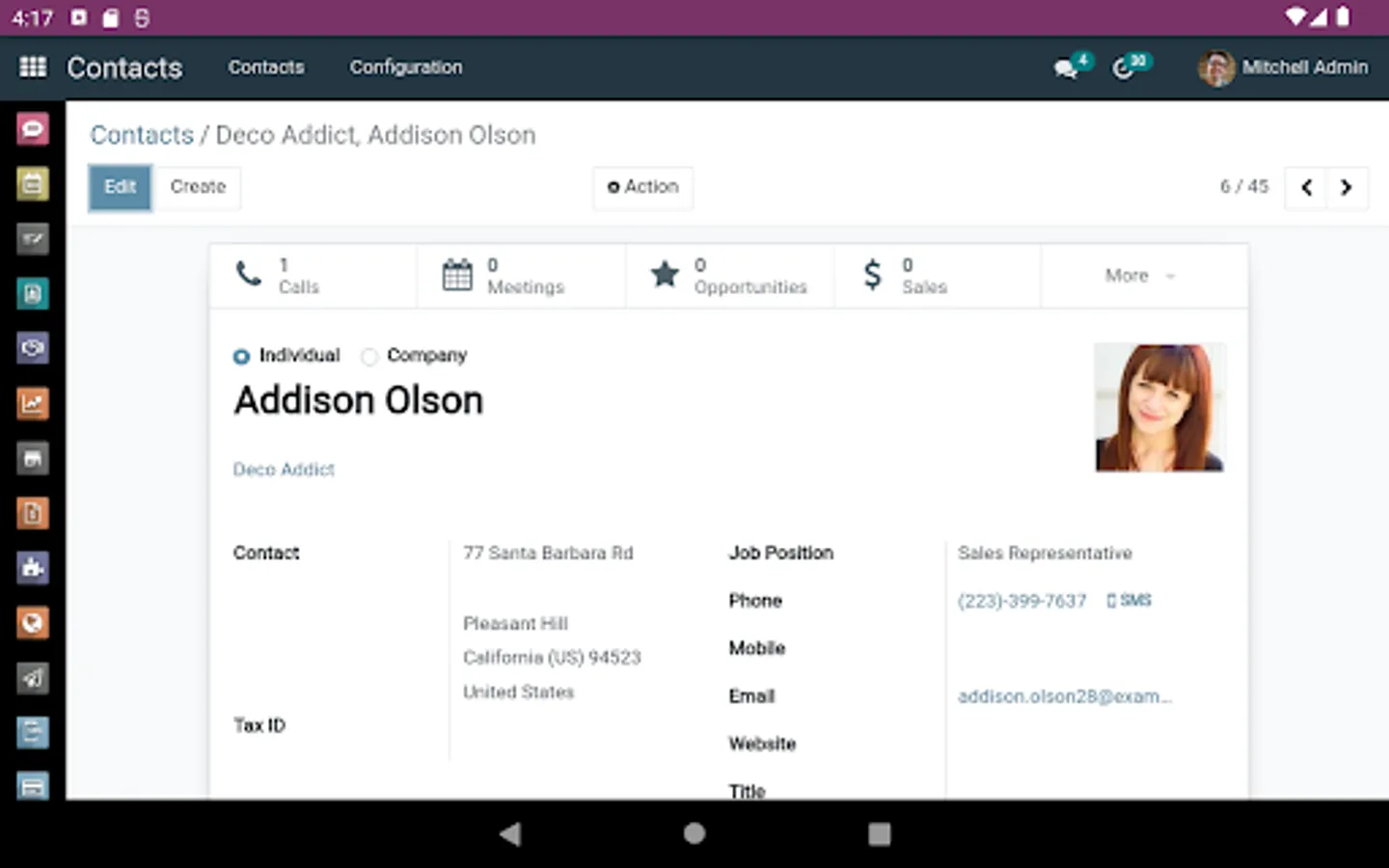Open the purple puzzle-piece app icon
The width and height of the screenshot is (1389, 868).
click(33, 568)
